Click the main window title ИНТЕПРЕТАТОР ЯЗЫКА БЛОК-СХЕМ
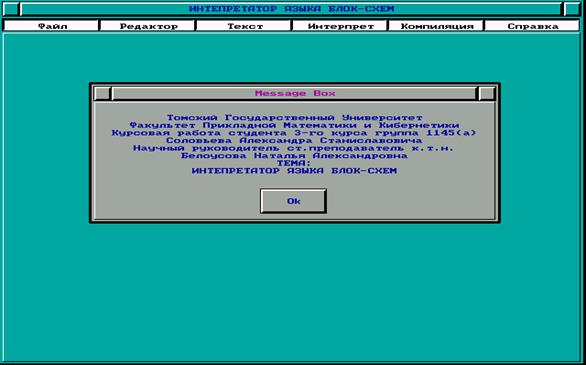The height and width of the screenshot is (365, 586). click(x=292, y=9)
